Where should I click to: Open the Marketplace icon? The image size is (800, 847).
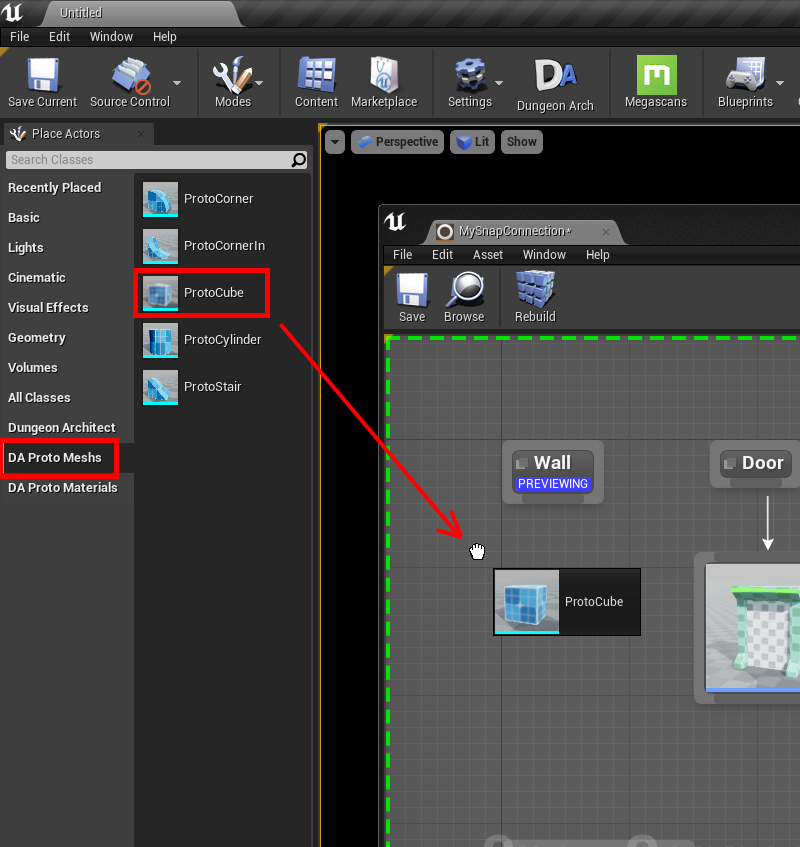coord(384,76)
